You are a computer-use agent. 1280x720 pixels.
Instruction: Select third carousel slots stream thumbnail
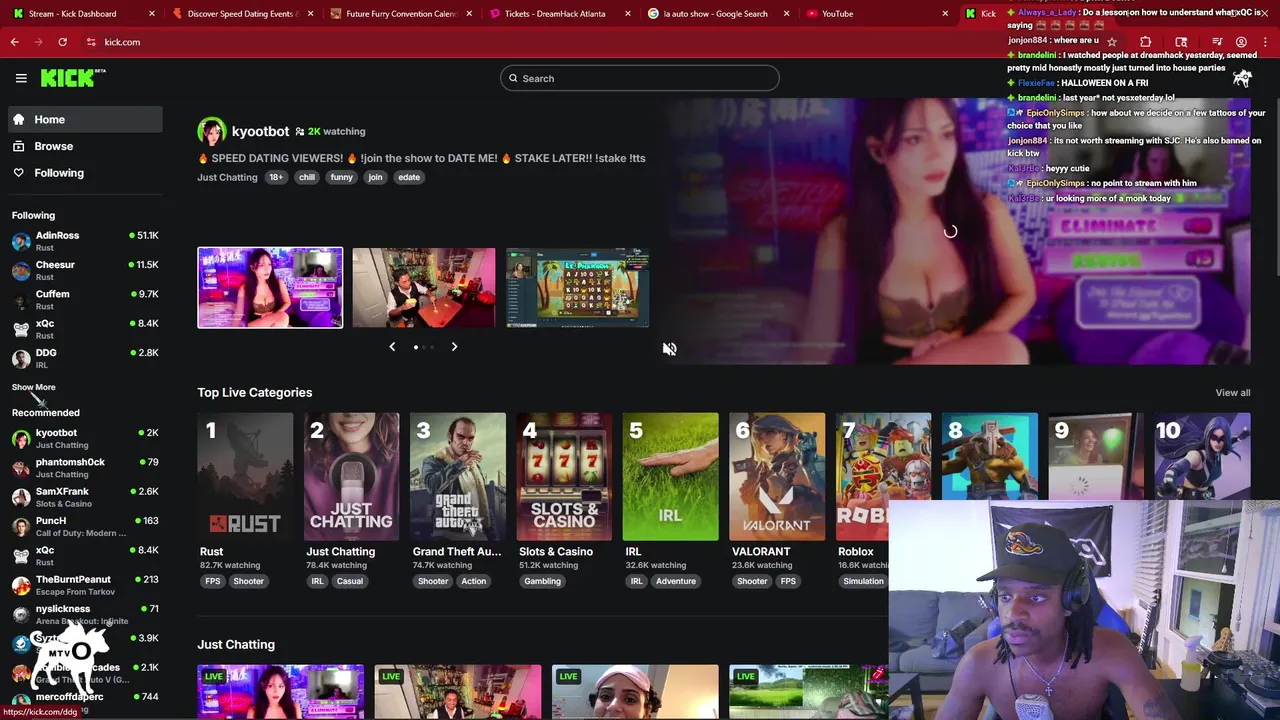point(577,288)
